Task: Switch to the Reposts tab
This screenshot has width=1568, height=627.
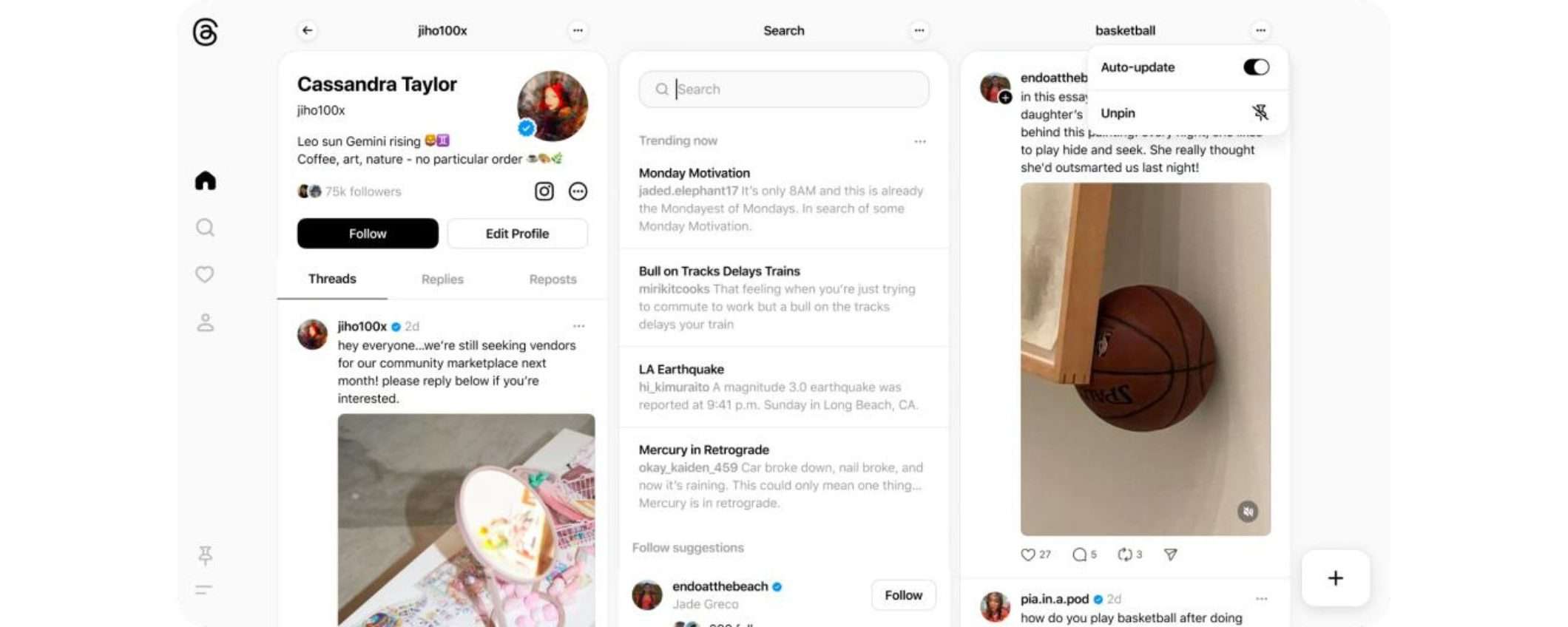Action: (552, 279)
